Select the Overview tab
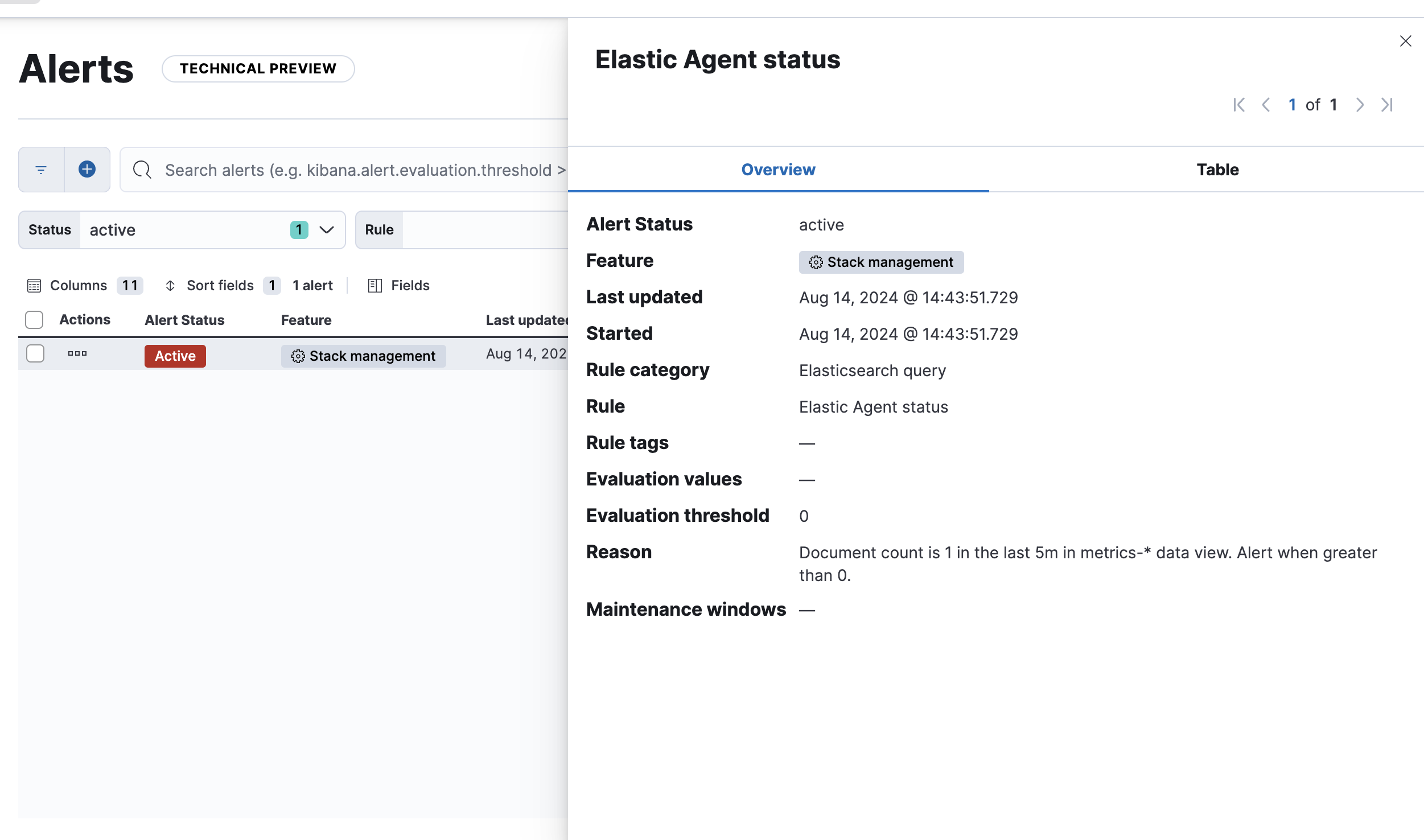Image resolution: width=1424 pixels, height=840 pixels. (x=778, y=170)
